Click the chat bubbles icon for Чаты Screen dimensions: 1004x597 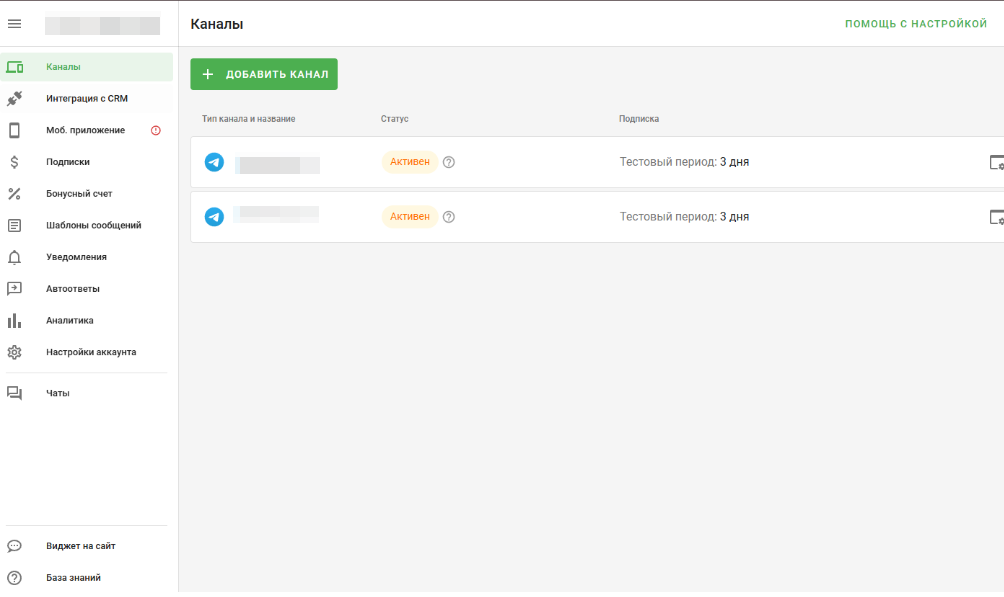14,393
